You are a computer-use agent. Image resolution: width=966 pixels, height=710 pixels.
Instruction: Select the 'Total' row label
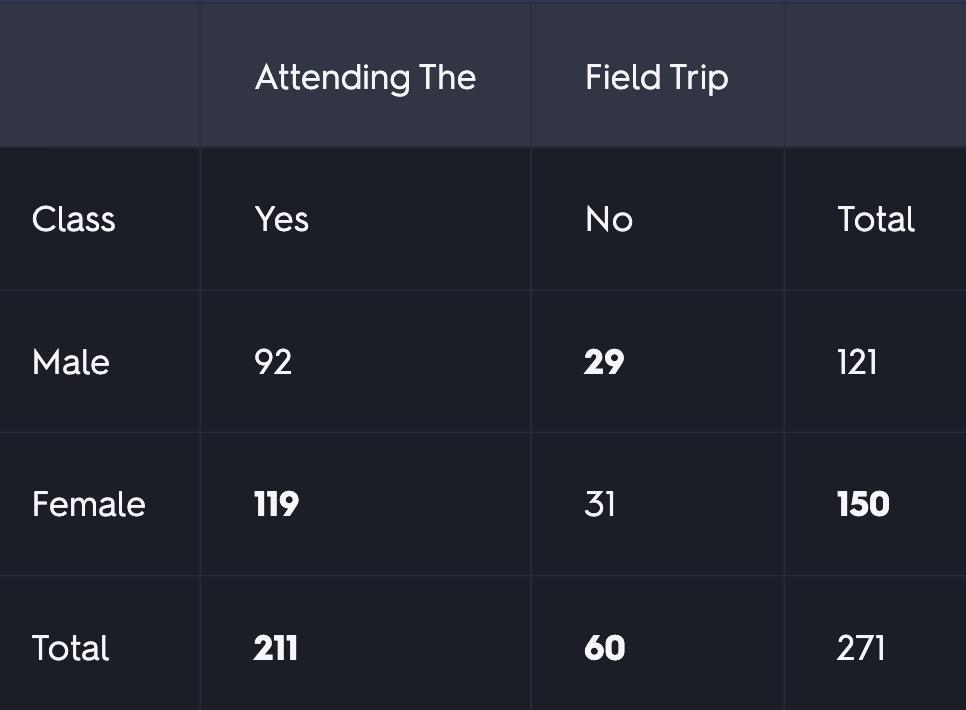click(70, 648)
